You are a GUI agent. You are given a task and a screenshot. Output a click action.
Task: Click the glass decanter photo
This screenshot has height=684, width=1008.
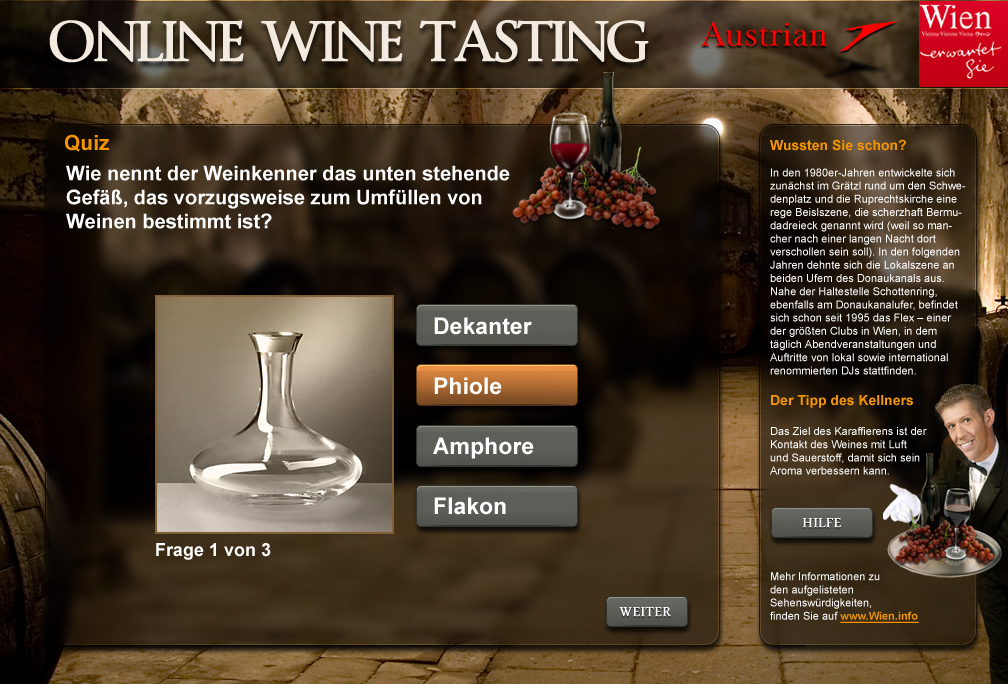click(274, 415)
